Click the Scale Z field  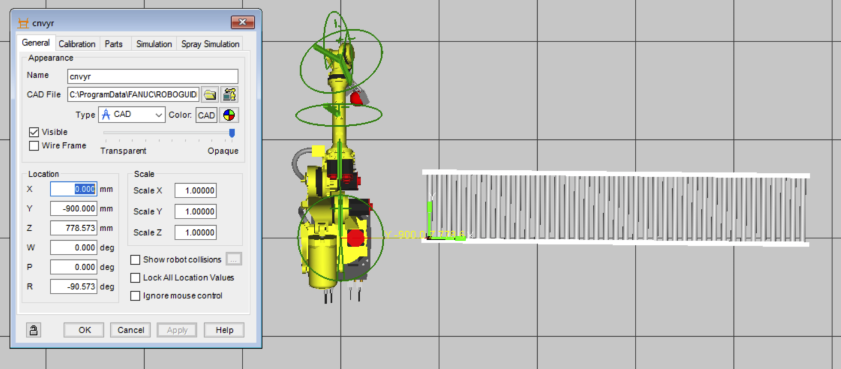click(x=196, y=233)
